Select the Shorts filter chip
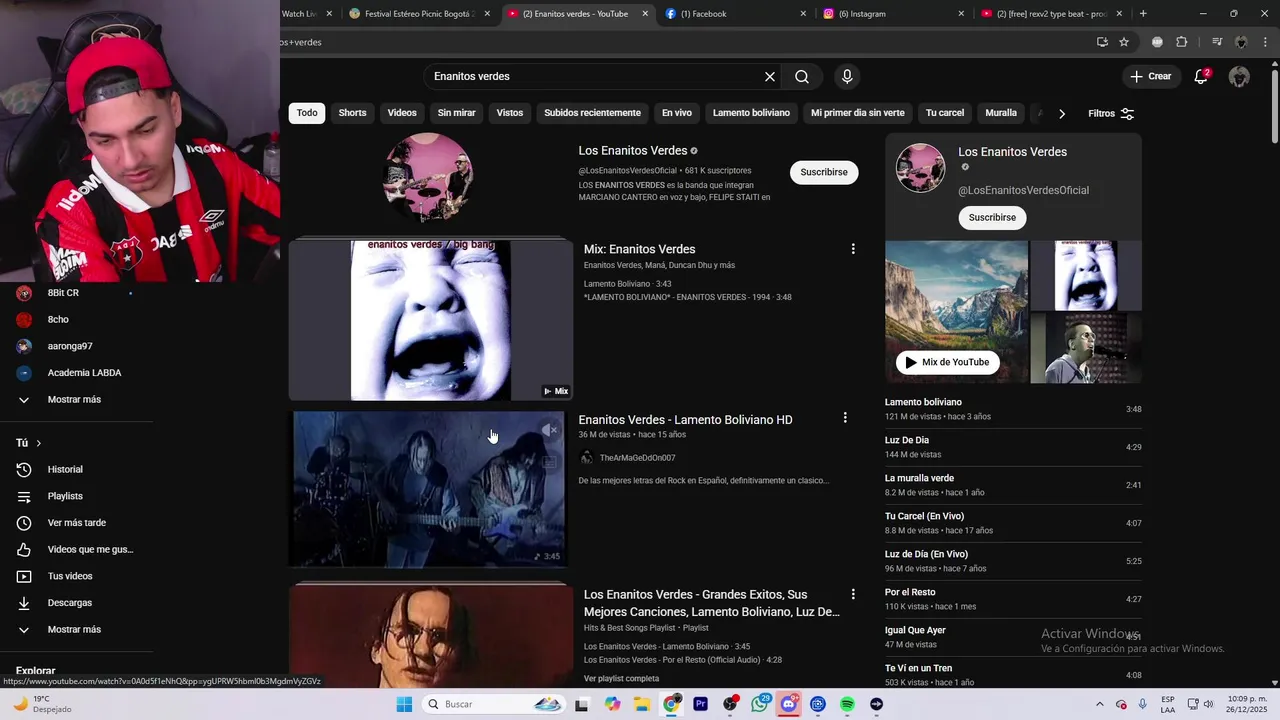1280x720 pixels. click(352, 113)
